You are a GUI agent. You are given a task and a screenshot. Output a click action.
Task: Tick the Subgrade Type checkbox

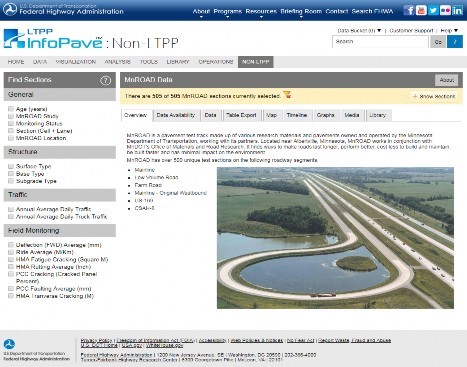(11, 181)
